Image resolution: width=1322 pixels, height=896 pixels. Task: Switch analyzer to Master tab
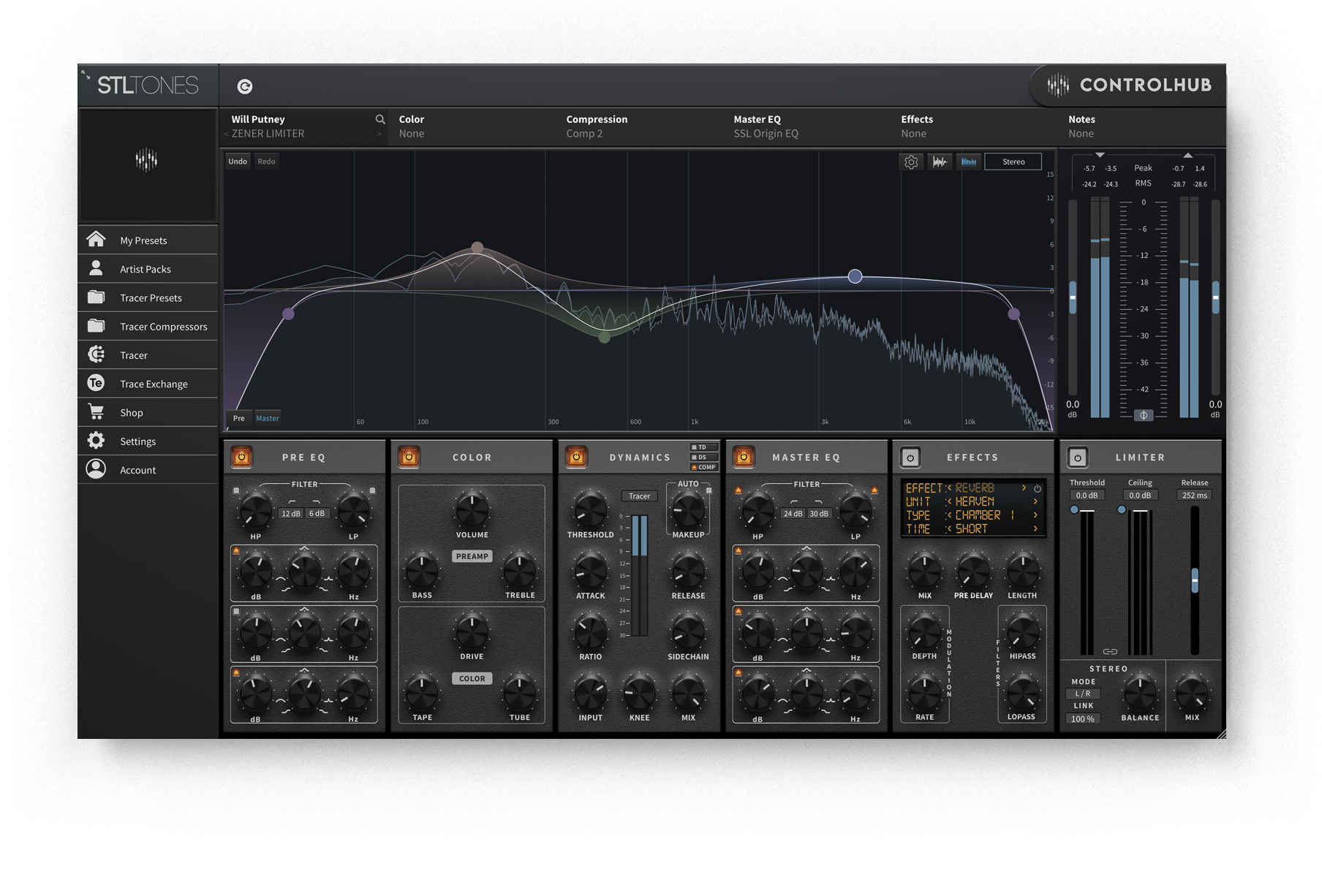tap(268, 418)
